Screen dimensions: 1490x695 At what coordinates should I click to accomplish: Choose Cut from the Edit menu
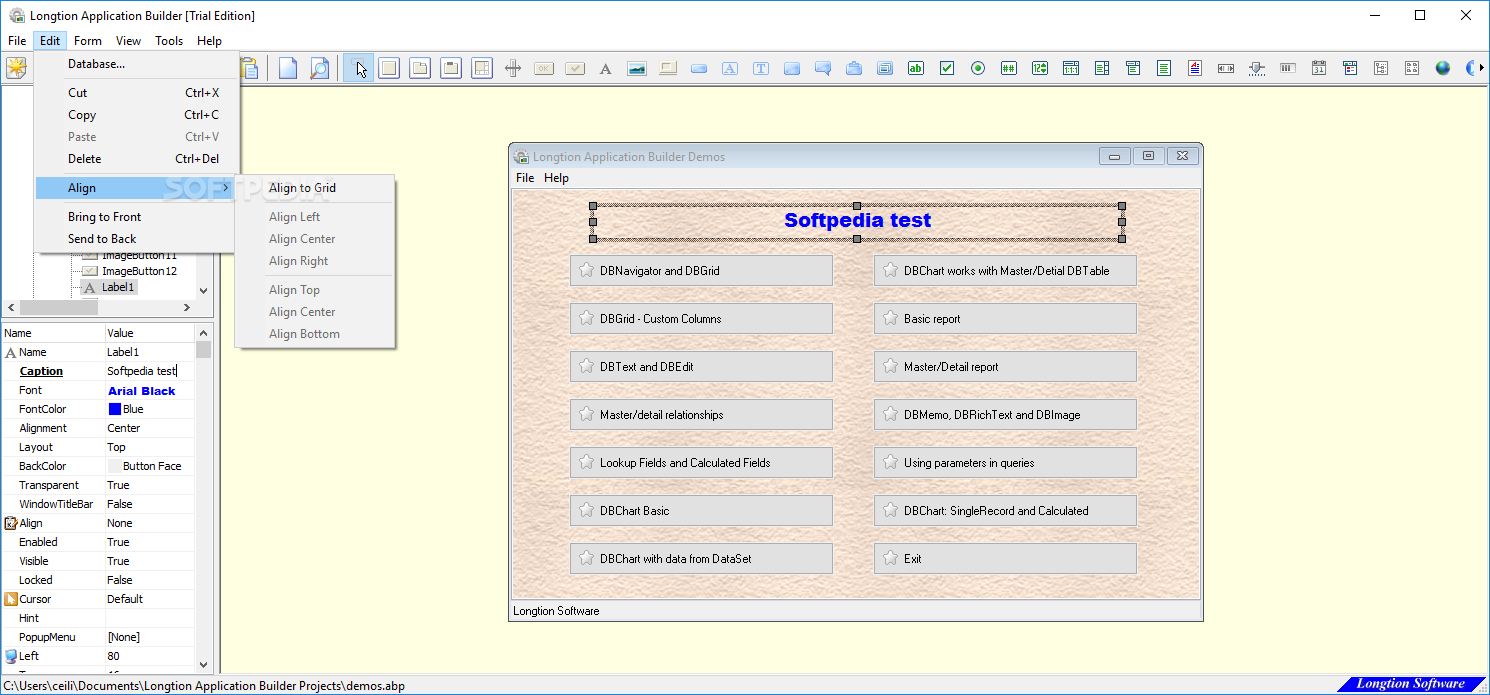[x=137, y=93]
